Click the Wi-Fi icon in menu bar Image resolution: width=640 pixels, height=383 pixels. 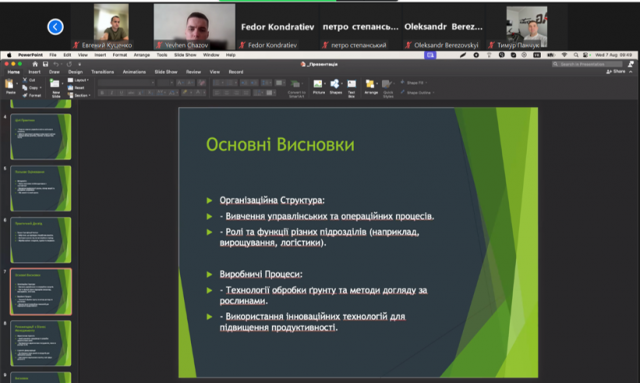[x=564, y=55]
